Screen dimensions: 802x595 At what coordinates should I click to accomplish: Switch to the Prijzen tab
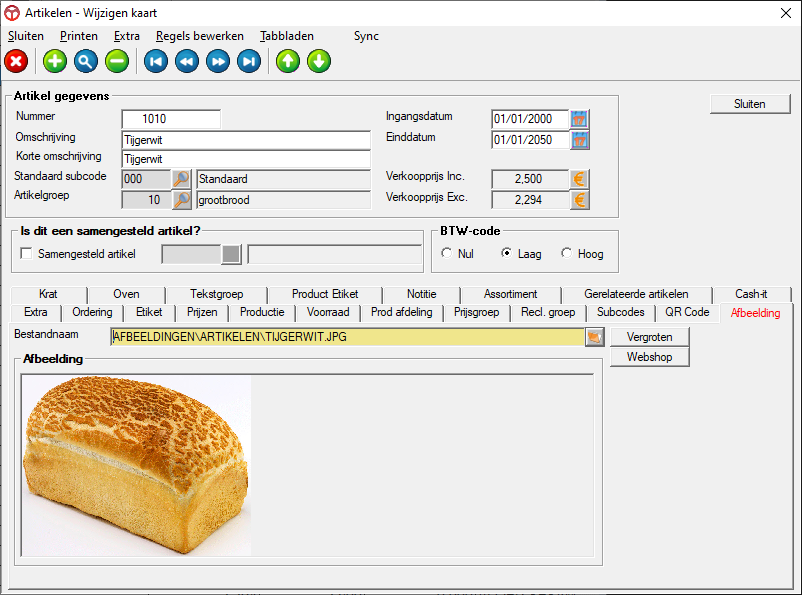click(x=202, y=312)
